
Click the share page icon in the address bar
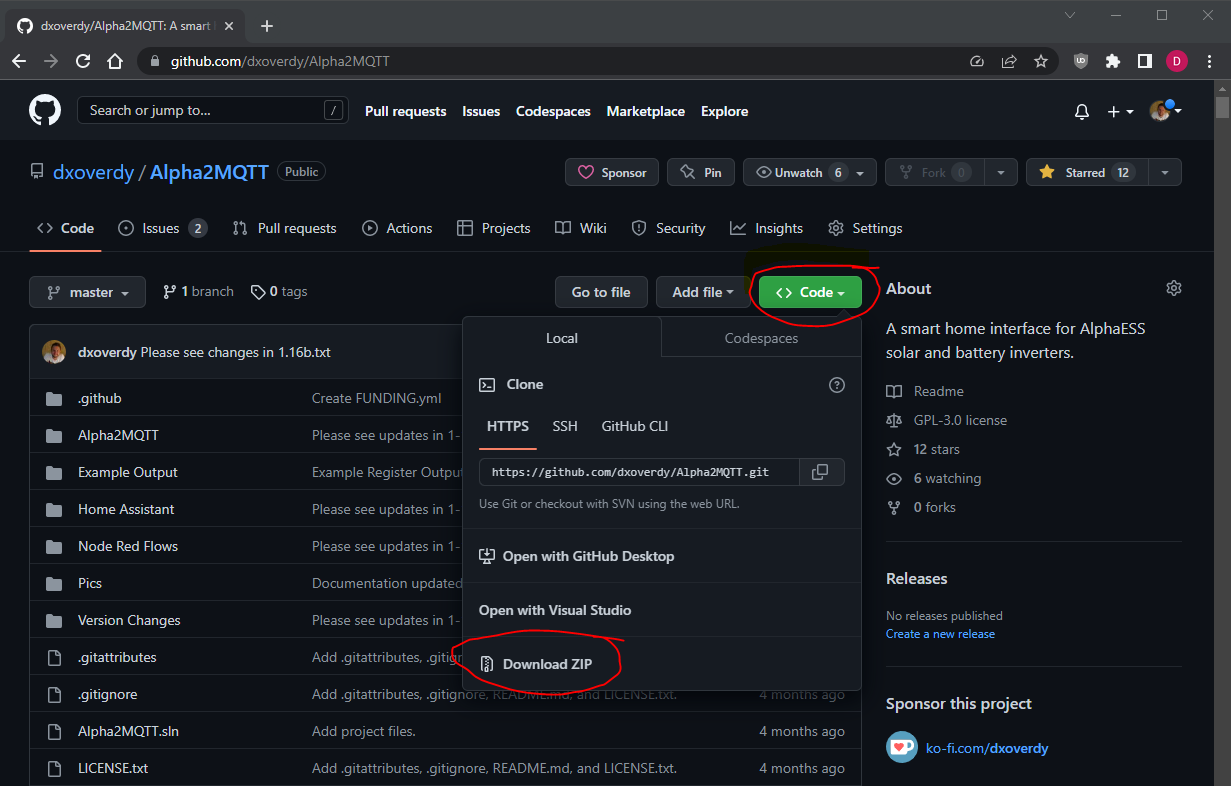click(1009, 61)
